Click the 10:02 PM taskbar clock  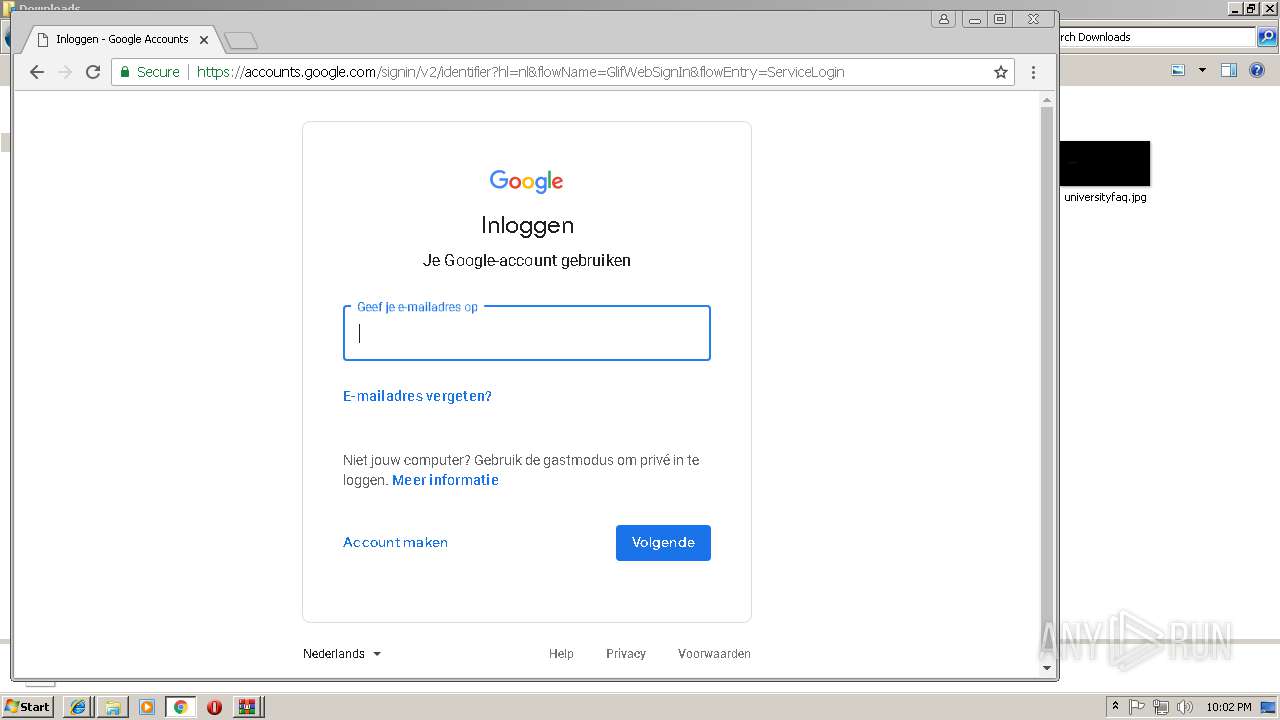pos(1229,707)
